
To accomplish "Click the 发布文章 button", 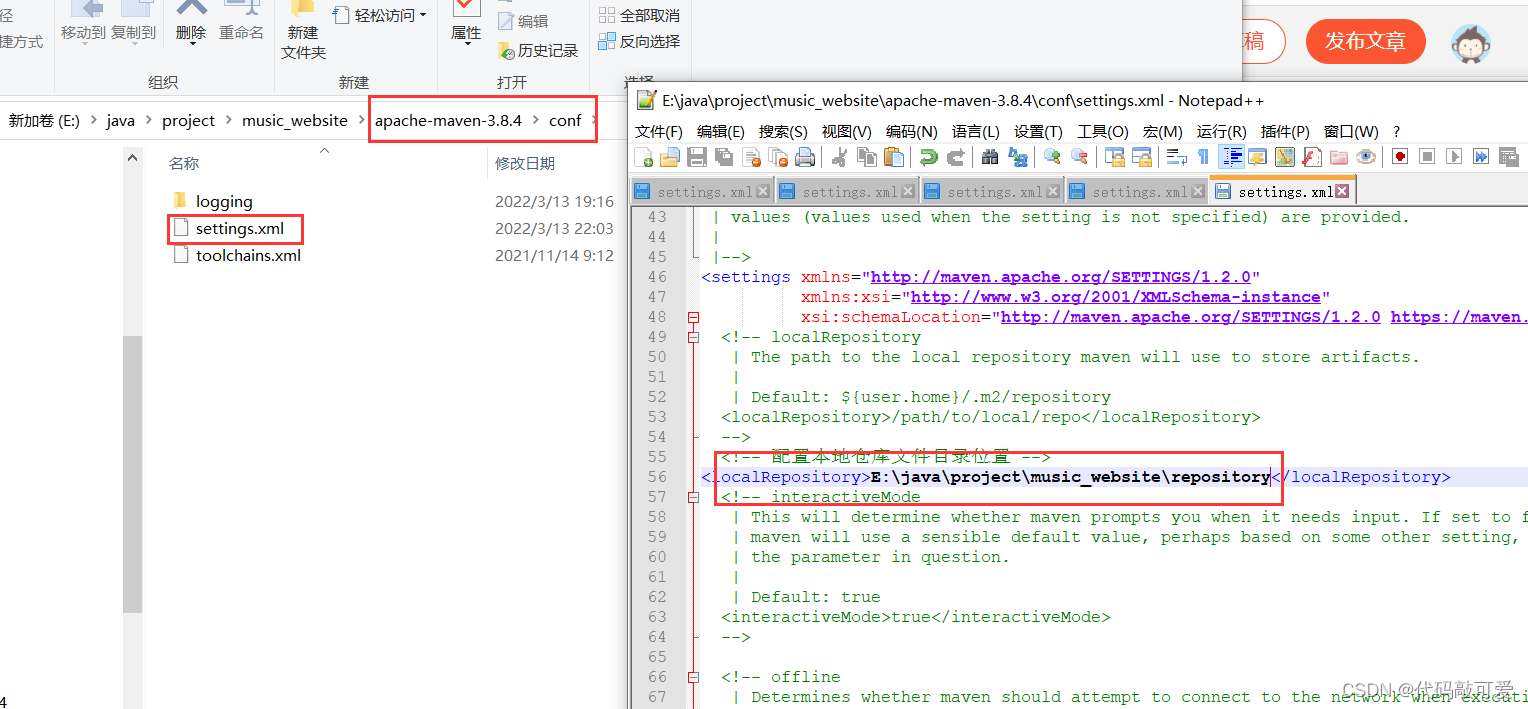I will [x=1365, y=41].
